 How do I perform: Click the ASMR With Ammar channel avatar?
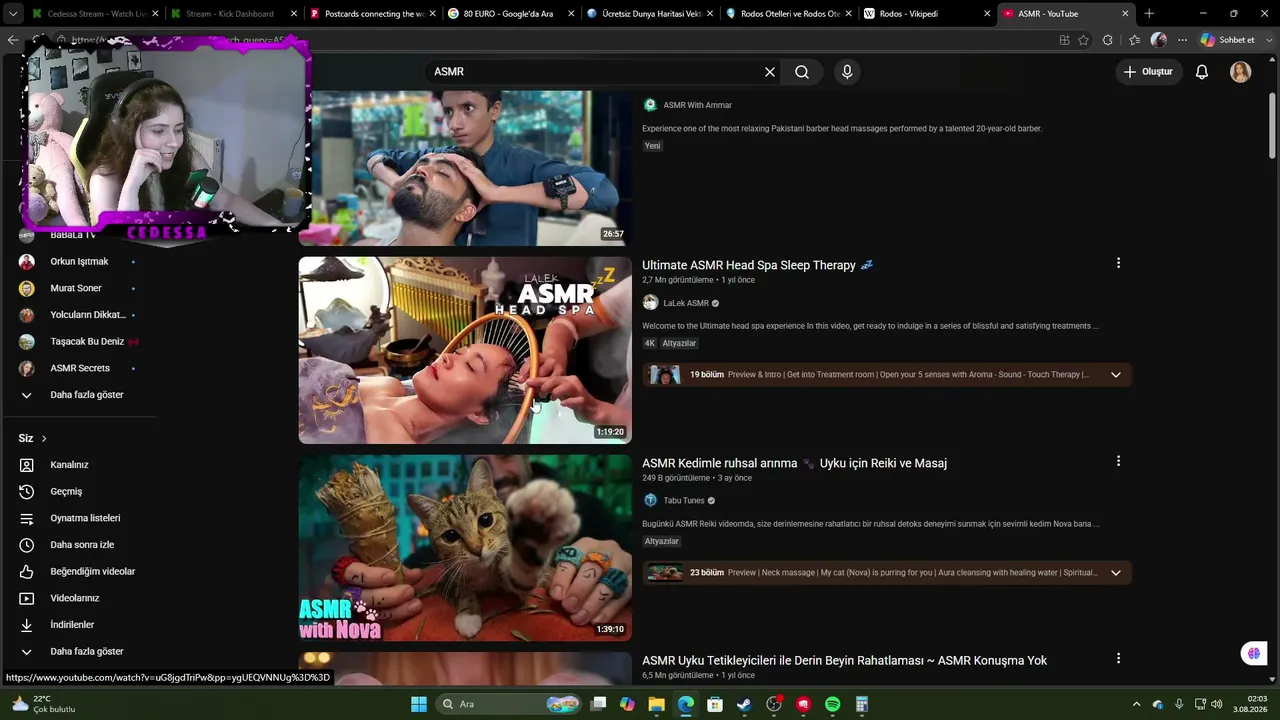click(650, 105)
